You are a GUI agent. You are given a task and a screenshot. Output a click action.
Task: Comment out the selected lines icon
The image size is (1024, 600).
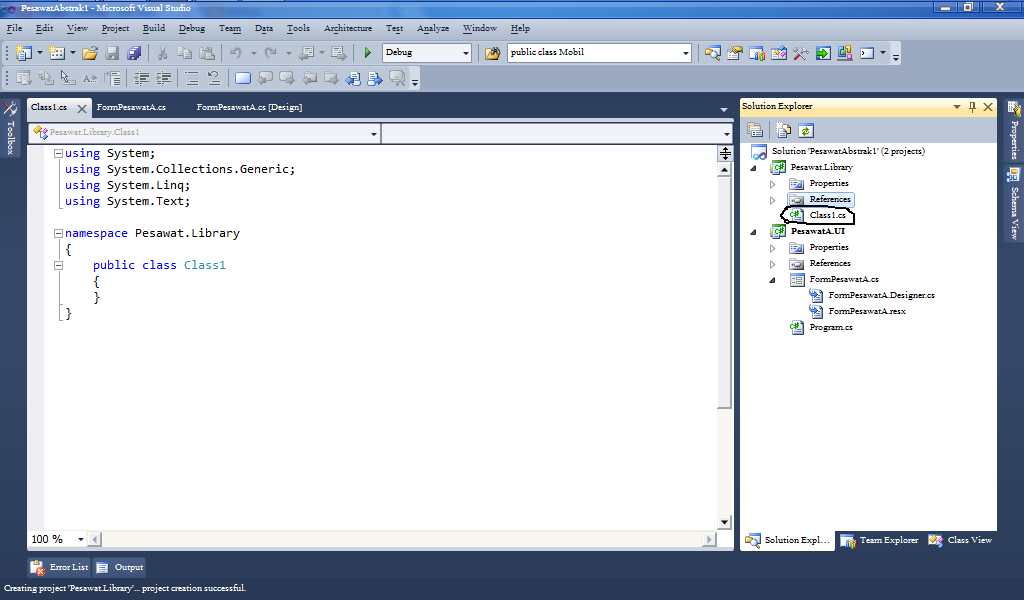191,79
